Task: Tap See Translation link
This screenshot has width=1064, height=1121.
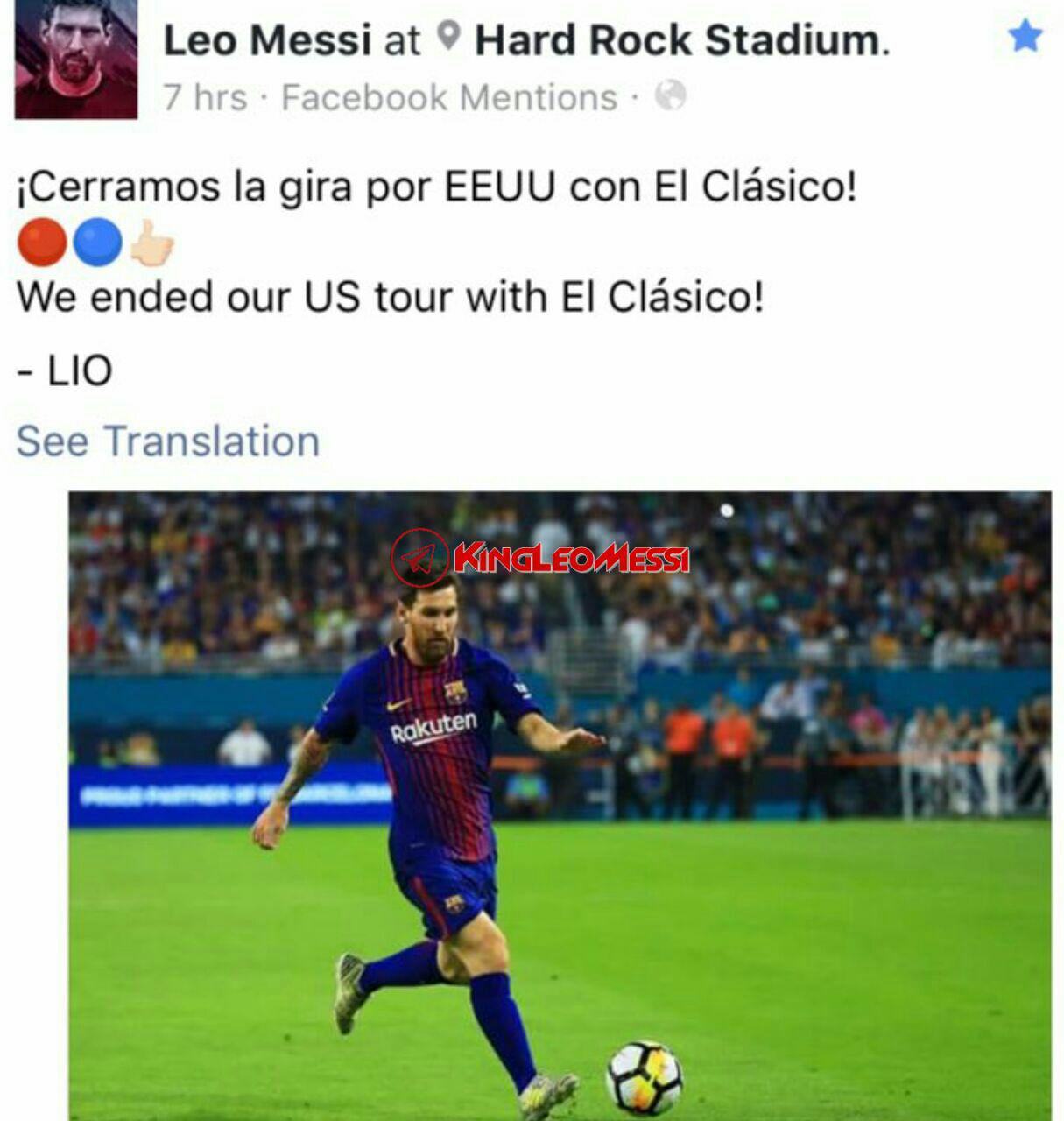Action: click(168, 441)
